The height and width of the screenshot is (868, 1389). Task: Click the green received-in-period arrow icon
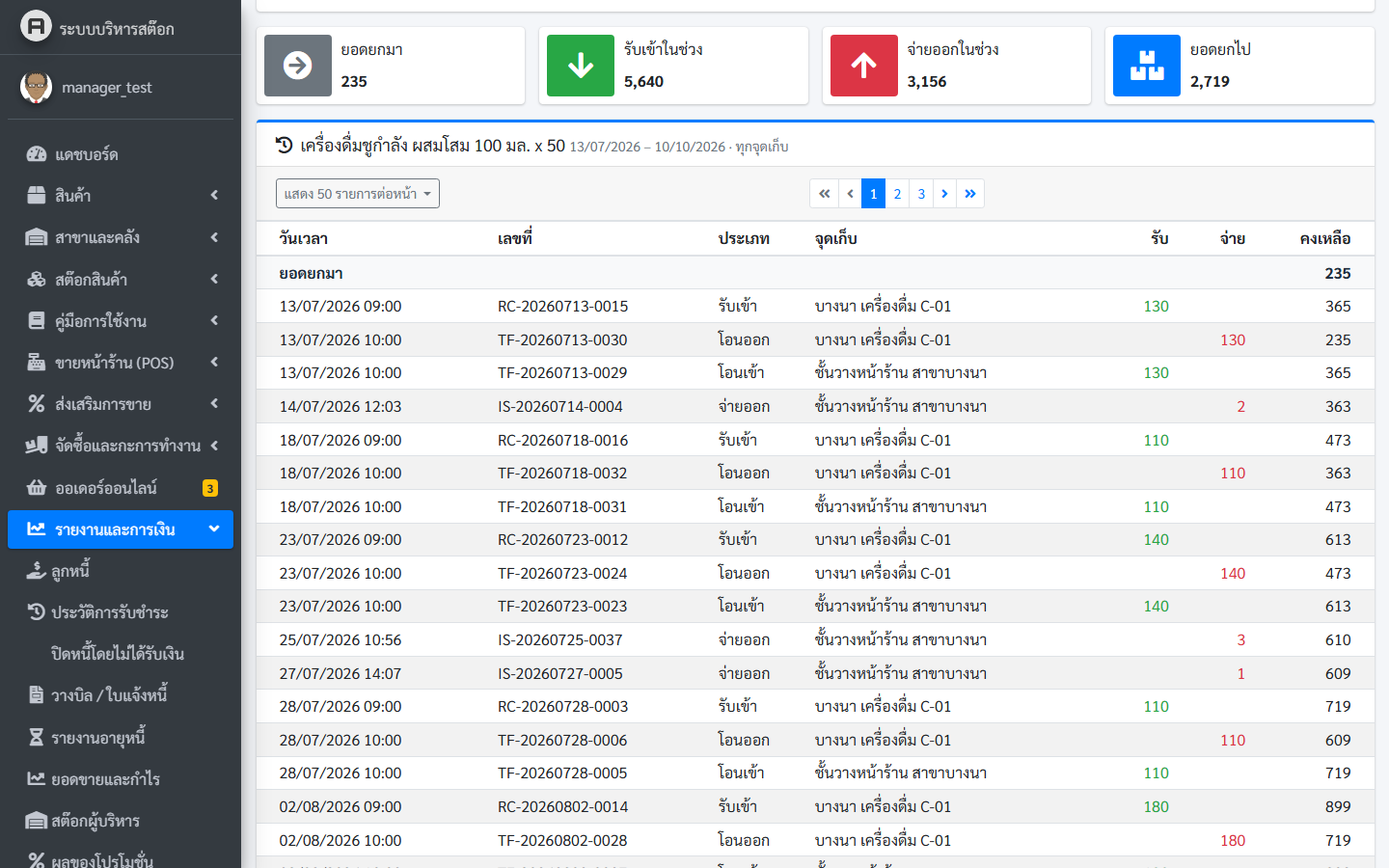pos(581,66)
